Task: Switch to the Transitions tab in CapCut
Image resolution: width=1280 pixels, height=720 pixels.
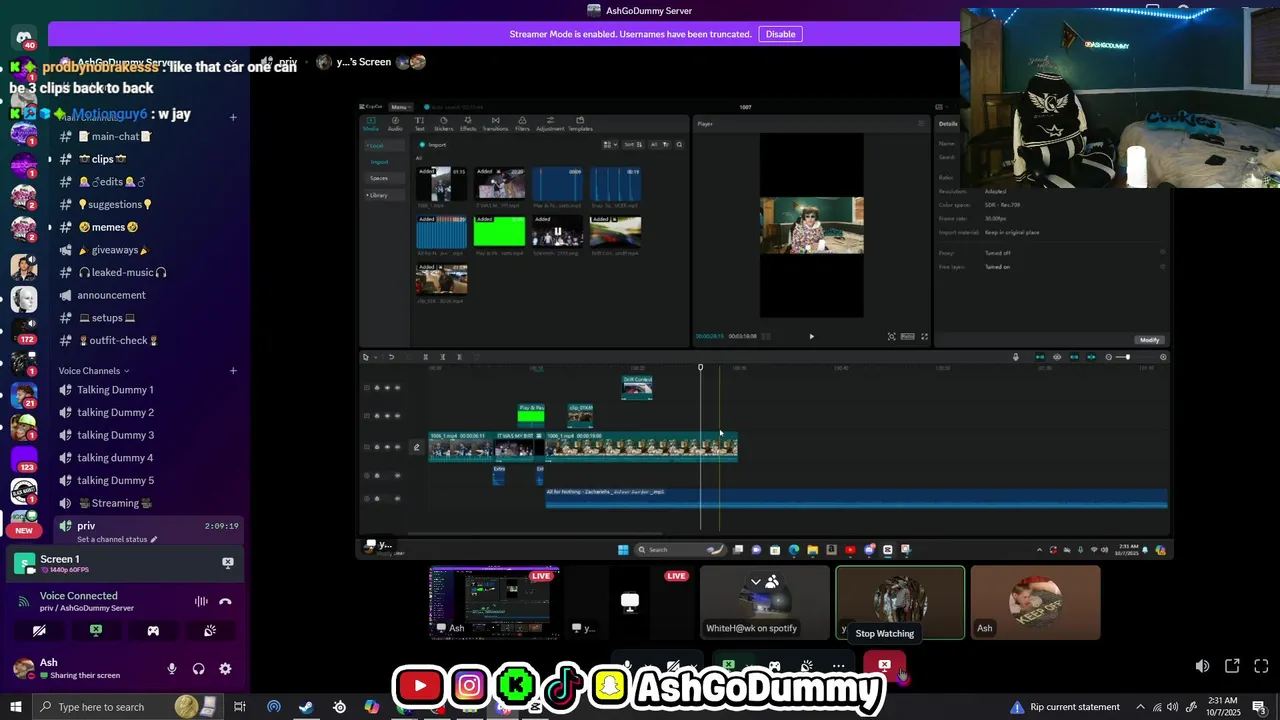Action: (x=495, y=124)
